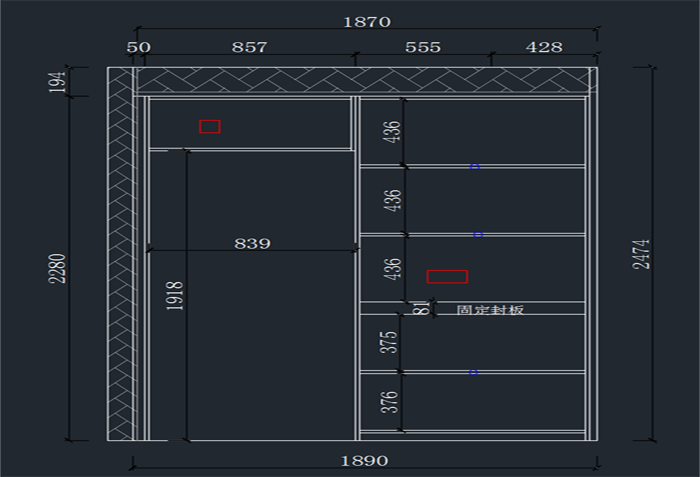This screenshot has width=700, height=477.
Task: Select the 固定封板 text label
Action: click(x=490, y=310)
